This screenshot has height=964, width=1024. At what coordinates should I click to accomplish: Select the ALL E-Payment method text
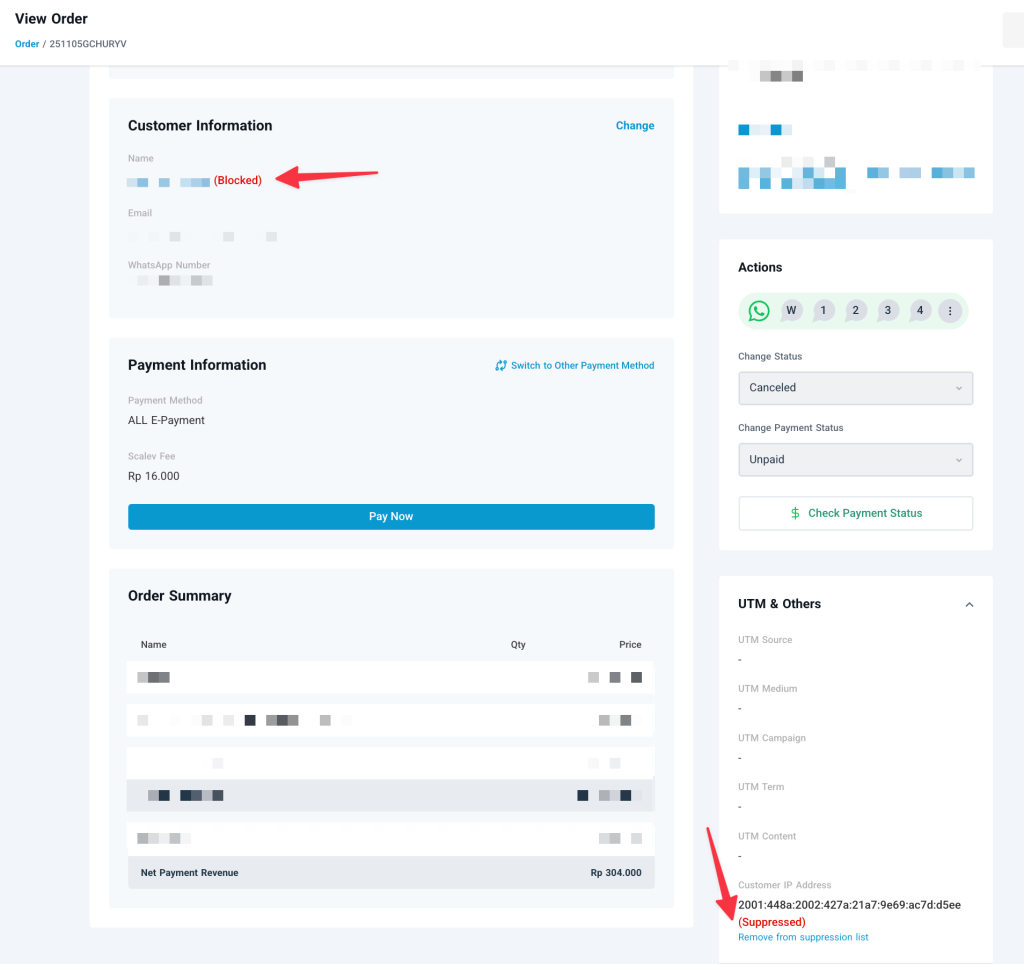[x=167, y=421]
